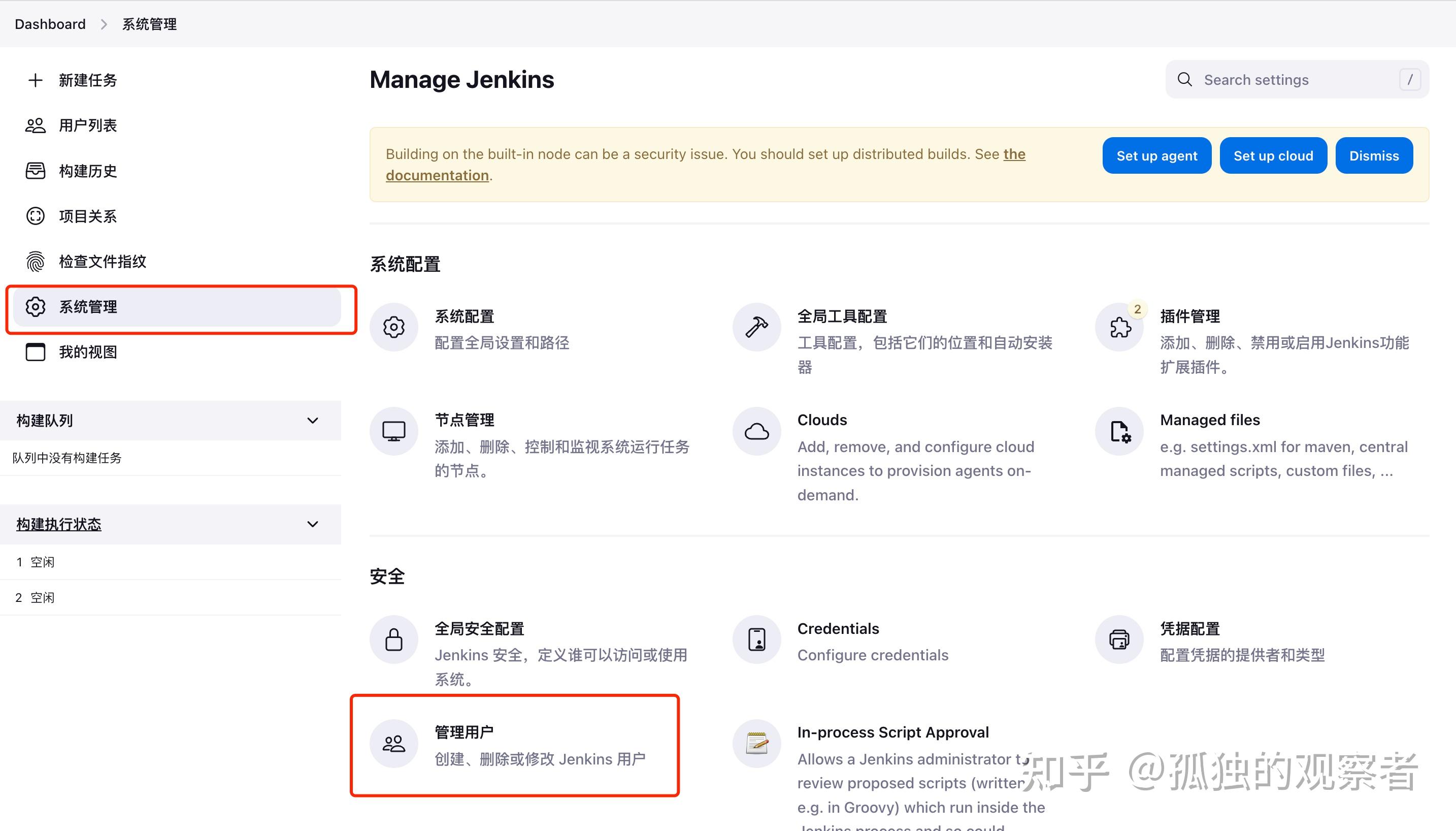Select the 系统管理 gear icon in sidebar
This screenshot has width=1456, height=831.
36,306
